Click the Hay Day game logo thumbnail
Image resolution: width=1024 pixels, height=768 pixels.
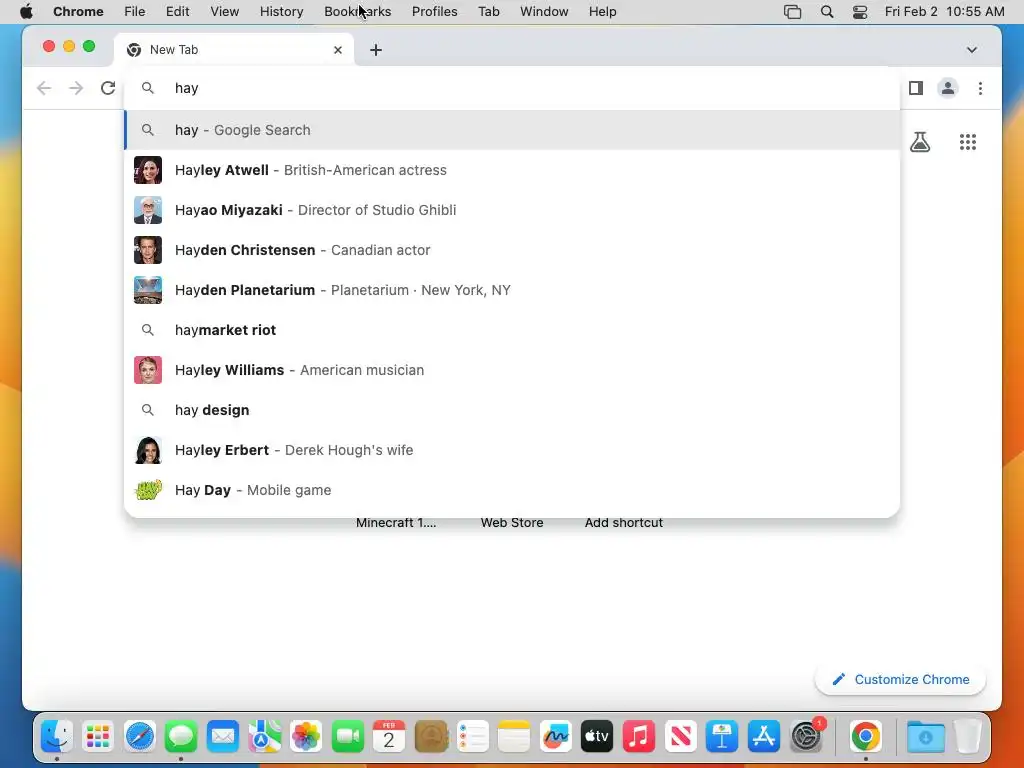click(148, 490)
